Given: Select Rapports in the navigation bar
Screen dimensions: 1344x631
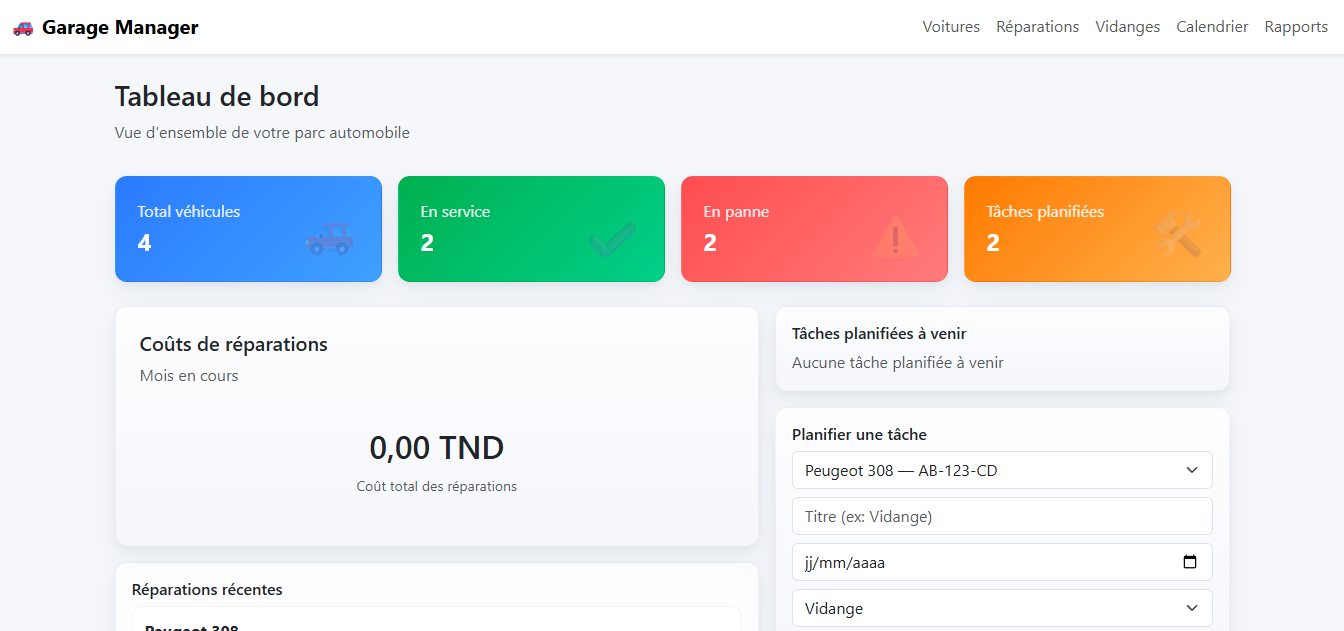Looking at the screenshot, I should (x=1296, y=27).
